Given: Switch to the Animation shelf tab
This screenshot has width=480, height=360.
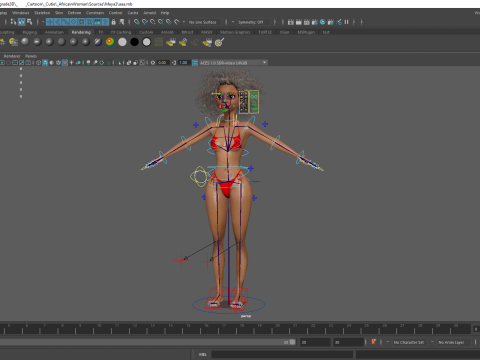Looking at the screenshot, I should 54,32.
